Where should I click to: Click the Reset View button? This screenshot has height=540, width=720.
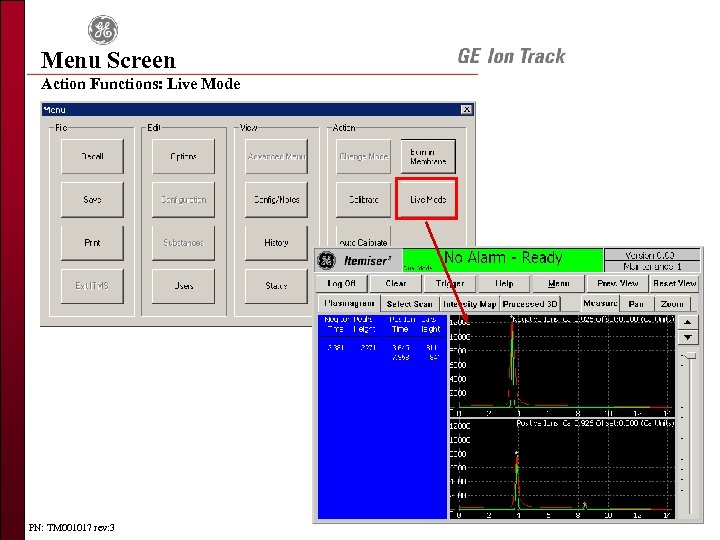(x=675, y=284)
